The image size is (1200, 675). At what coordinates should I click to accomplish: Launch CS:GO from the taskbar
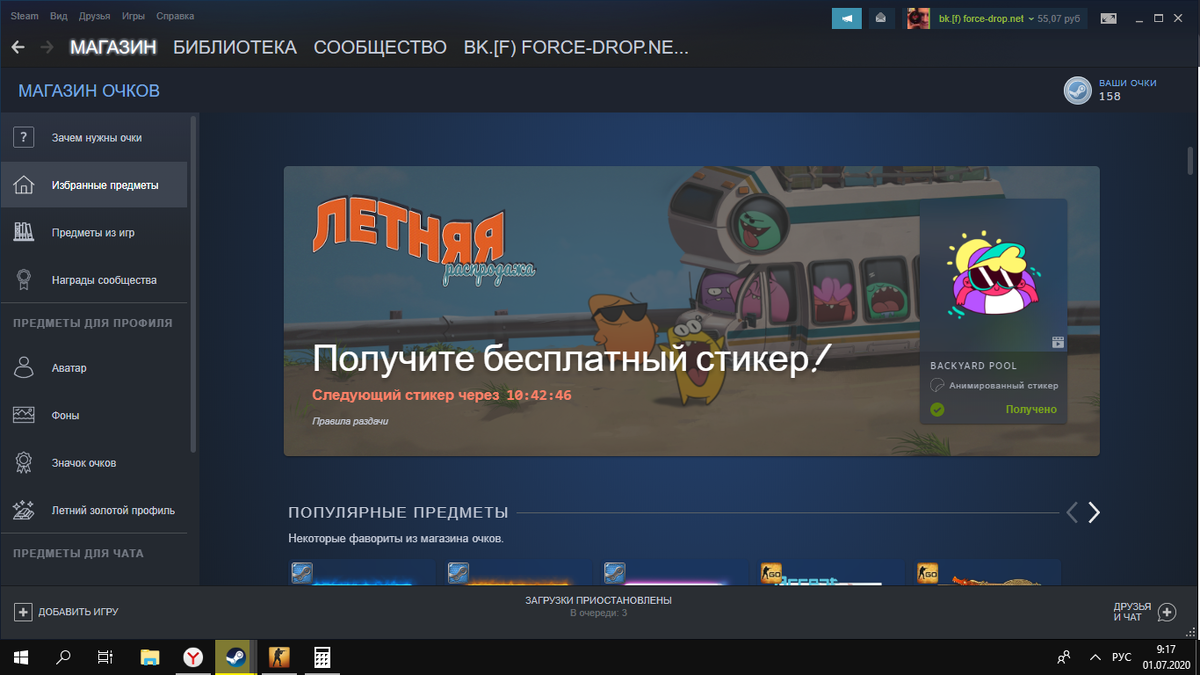point(278,657)
